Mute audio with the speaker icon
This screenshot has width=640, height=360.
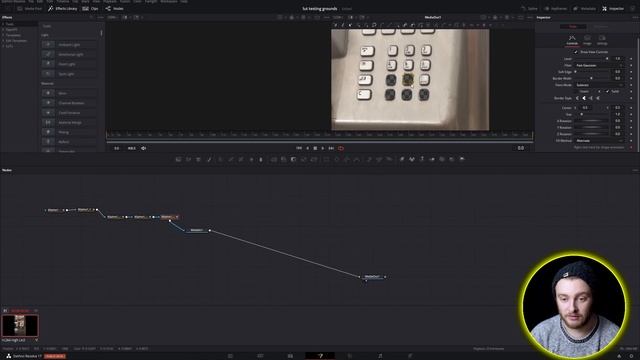tap(144, 148)
